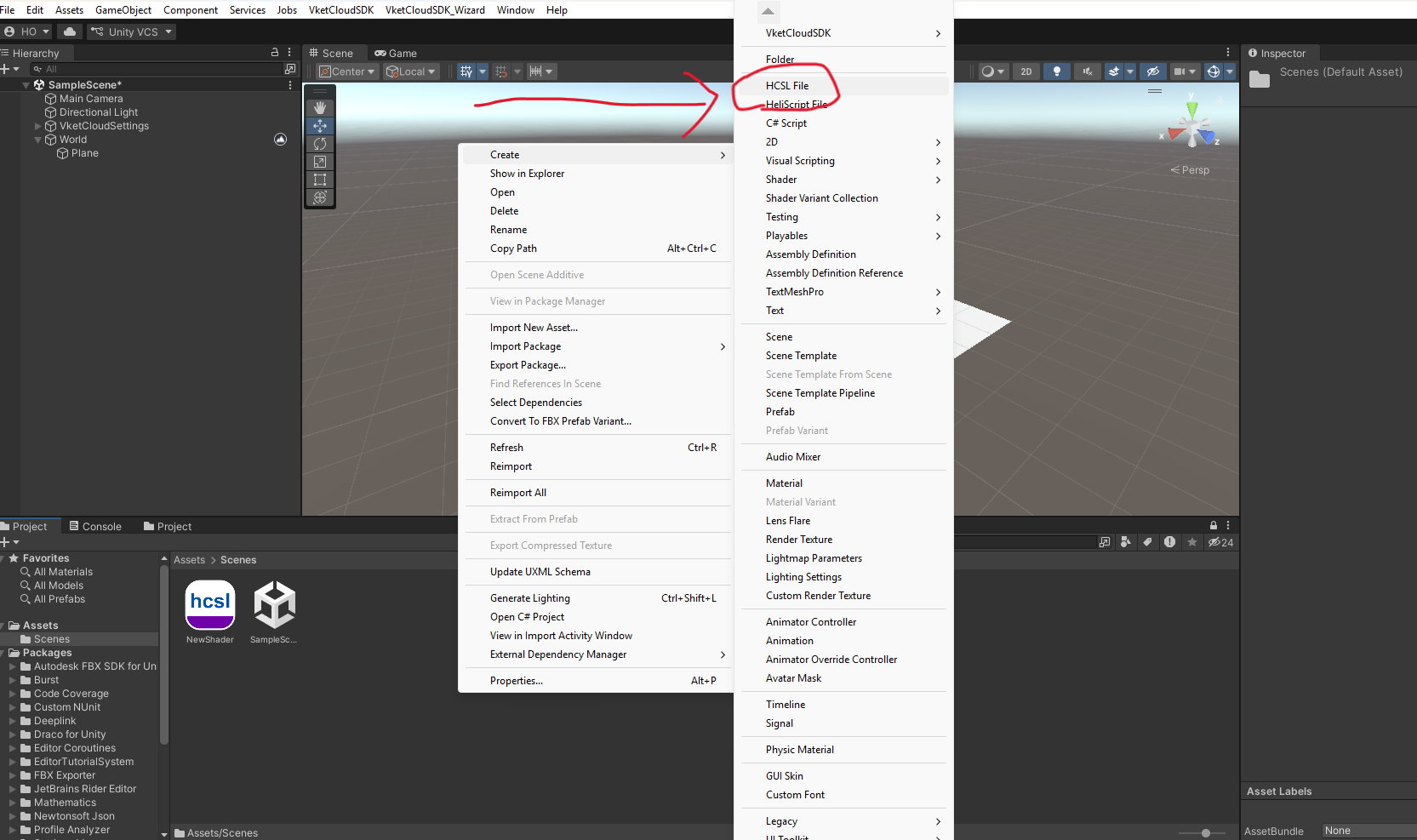Toggle 2D view mode in Scene

click(1026, 71)
